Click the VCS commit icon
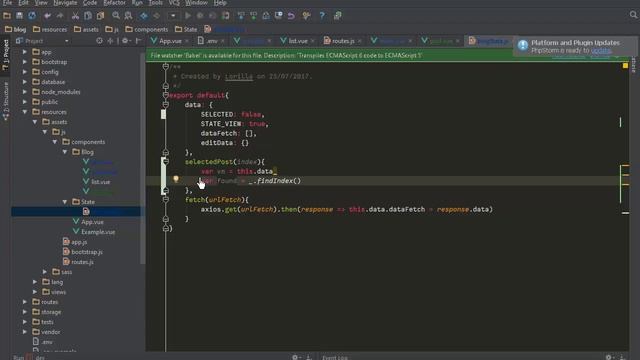Screen dimensions: 640x360 (253, 16)
